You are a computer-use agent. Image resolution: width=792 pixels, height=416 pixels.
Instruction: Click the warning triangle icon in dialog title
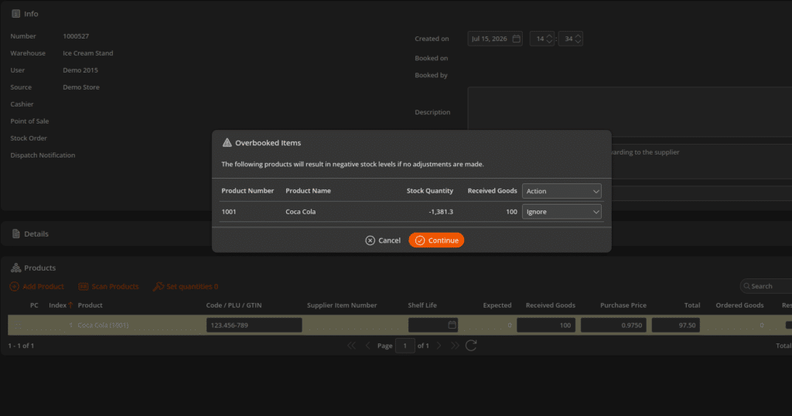pyautogui.click(x=227, y=142)
